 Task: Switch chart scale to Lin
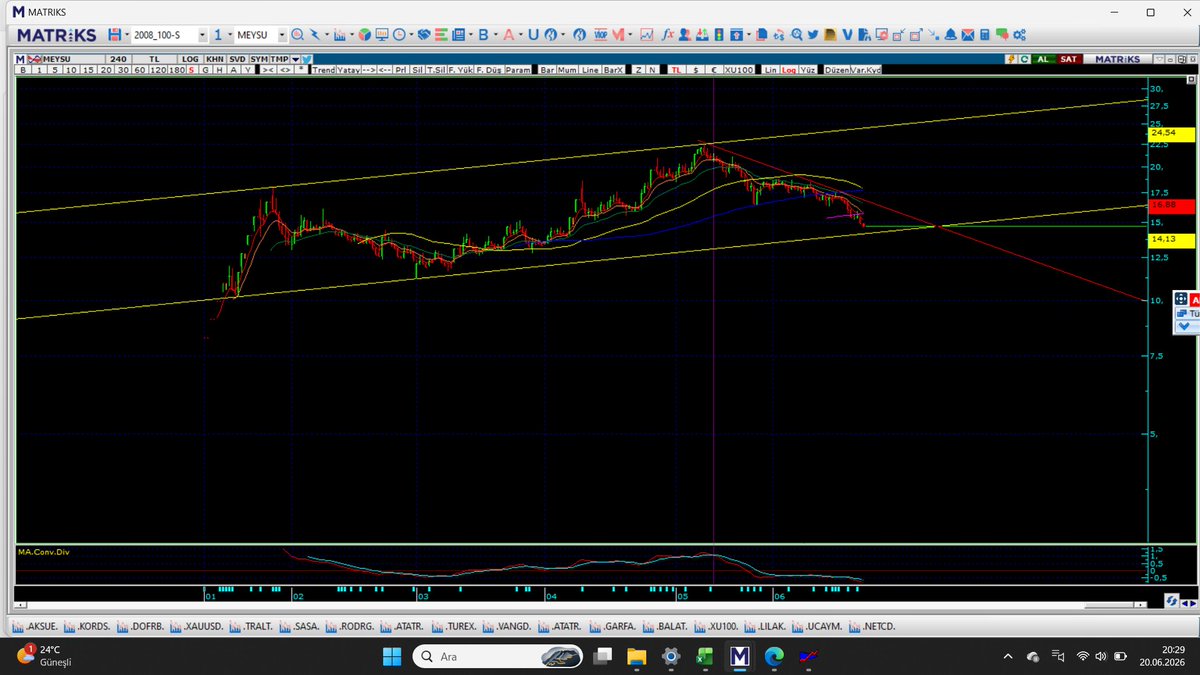pos(771,70)
